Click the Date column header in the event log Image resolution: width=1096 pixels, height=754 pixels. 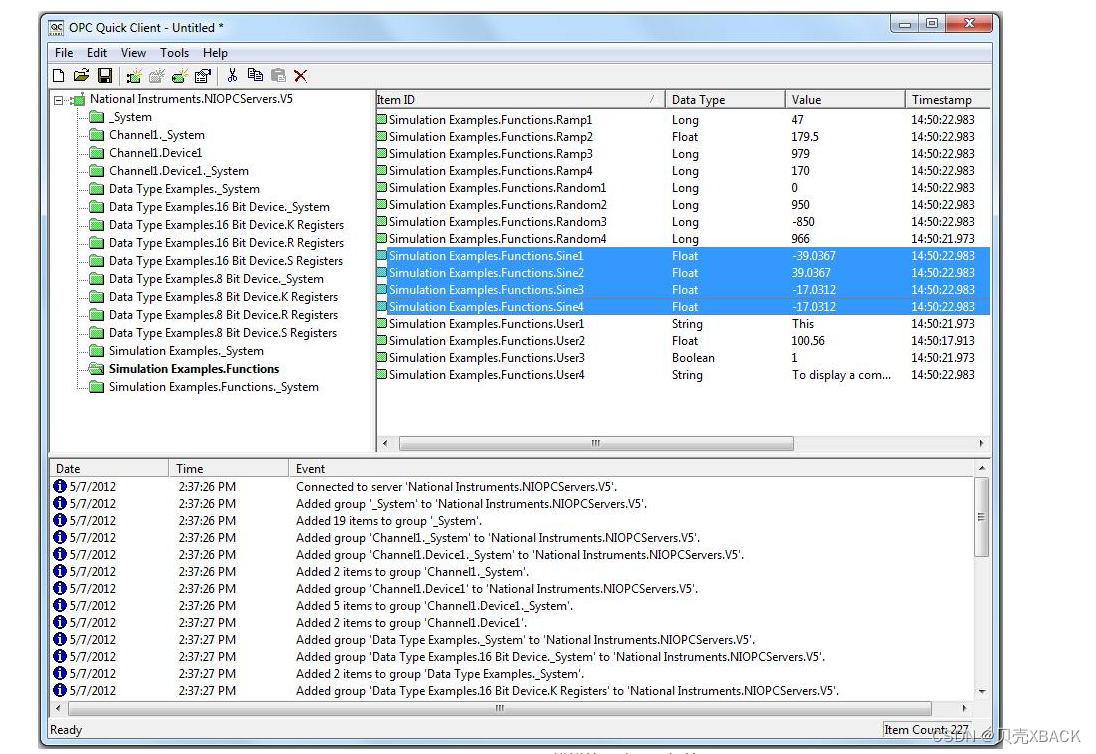click(x=109, y=469)
